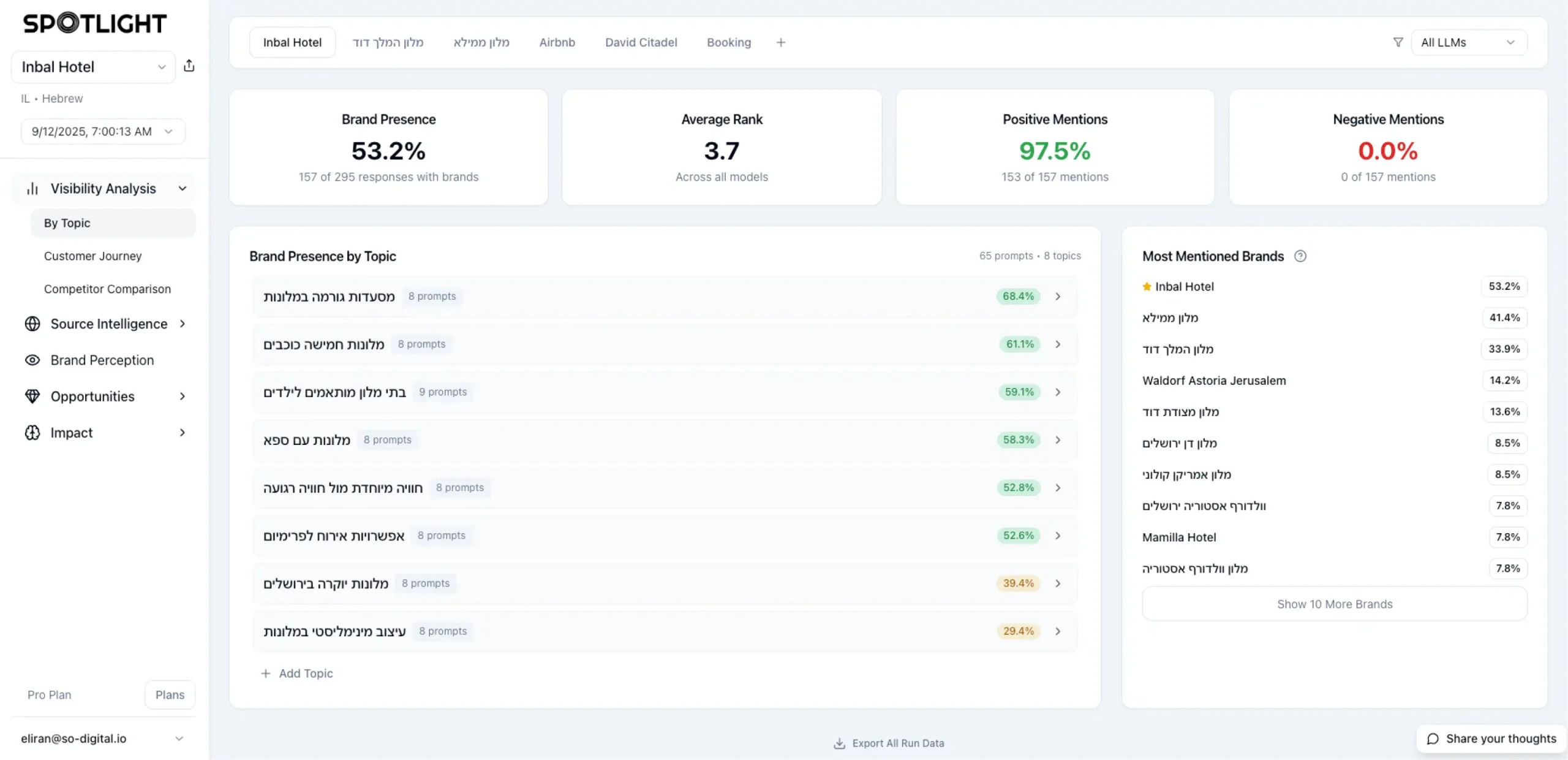Open the run date 9/12/2025 dropdown
This screenshot has width=1568, height=760.
(102, 132)
